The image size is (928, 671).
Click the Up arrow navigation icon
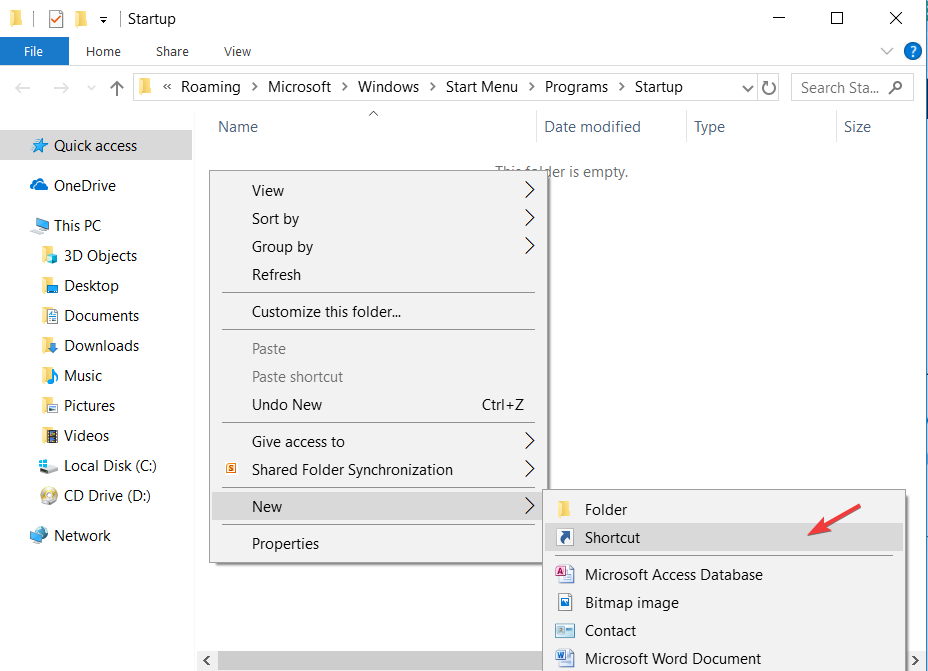117,88
